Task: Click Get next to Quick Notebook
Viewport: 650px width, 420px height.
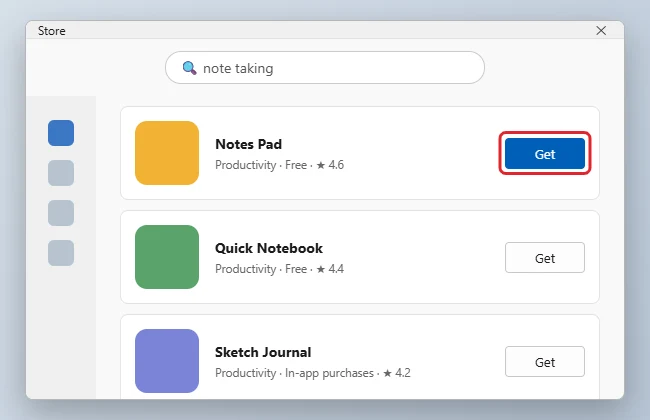Action: click(545, 258)
